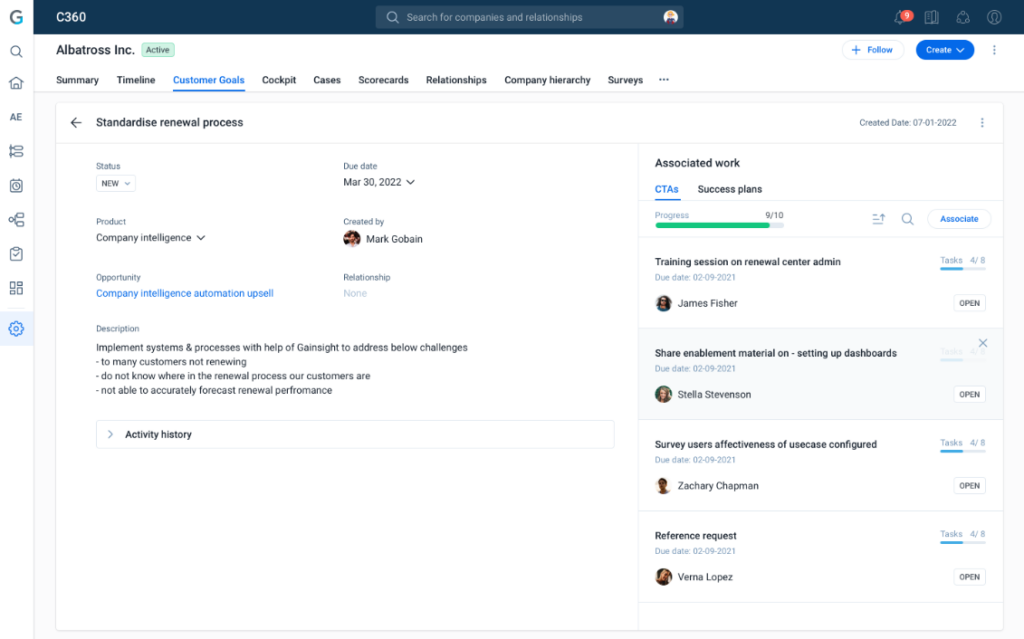1024x639 pixels.
Task: Click Zachary Chapman's avatar
Action: tap(663, 486)
